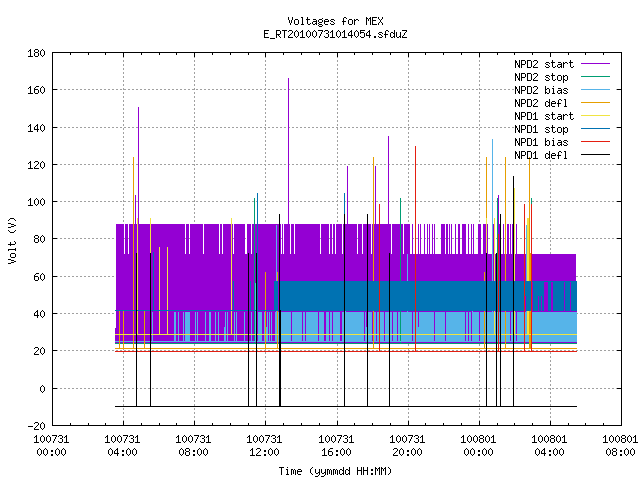640x480 pixels.
Task: Click the orange line sample for NPD2 defl
Action: [595, 103]
